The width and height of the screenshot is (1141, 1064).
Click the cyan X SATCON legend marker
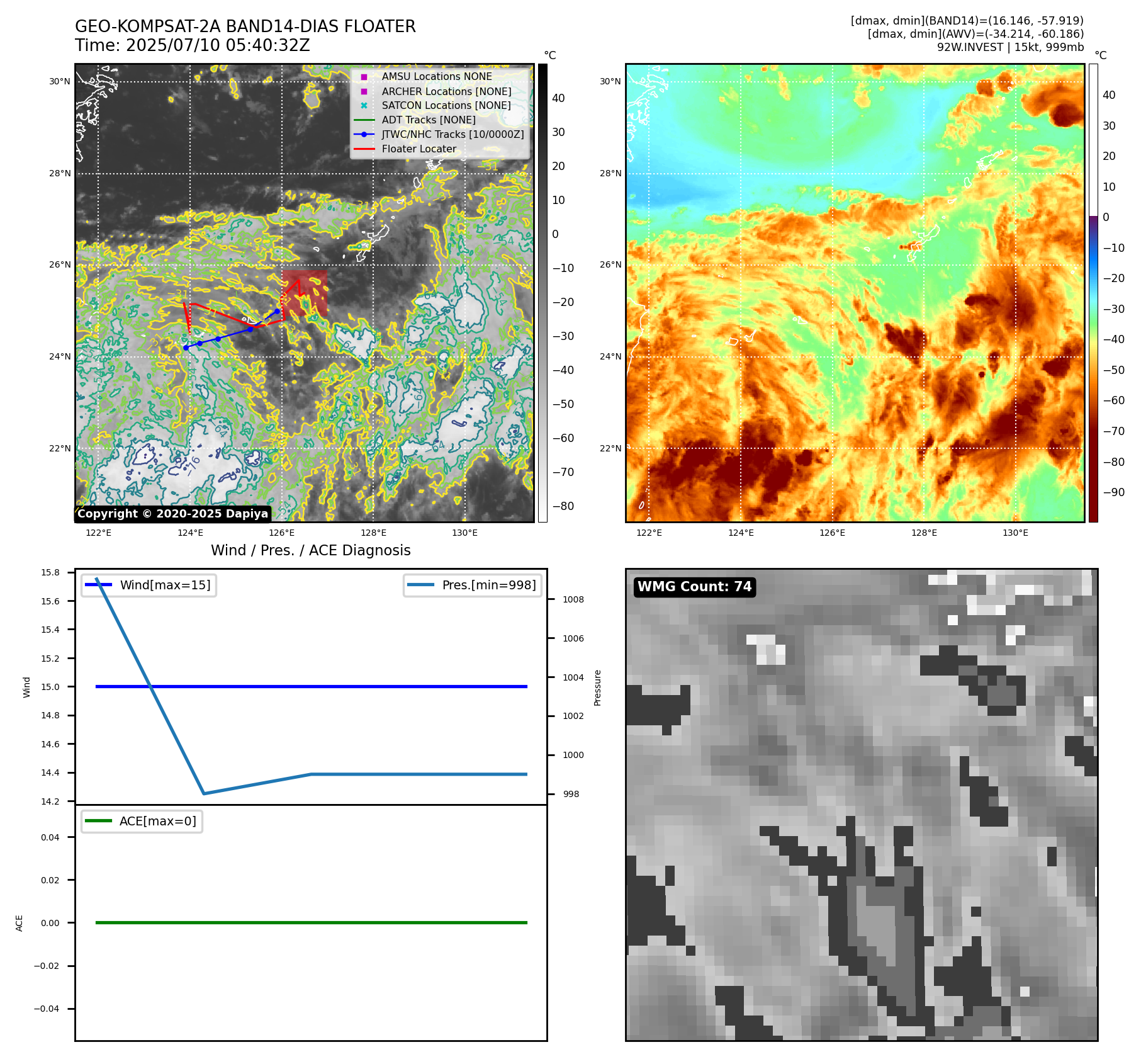coord(364,105)
